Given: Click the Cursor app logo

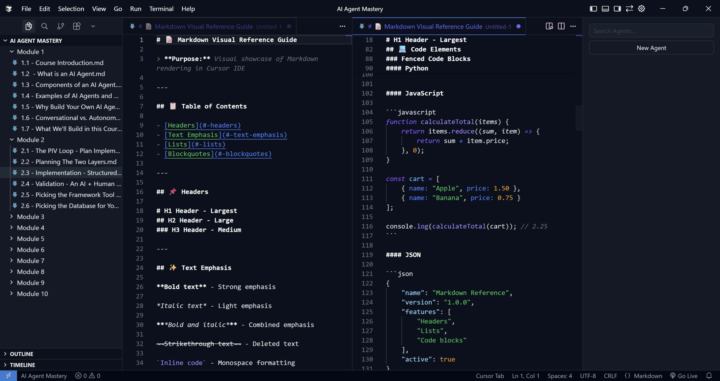Looking at the screenshot, I should (x=9, y=9).
